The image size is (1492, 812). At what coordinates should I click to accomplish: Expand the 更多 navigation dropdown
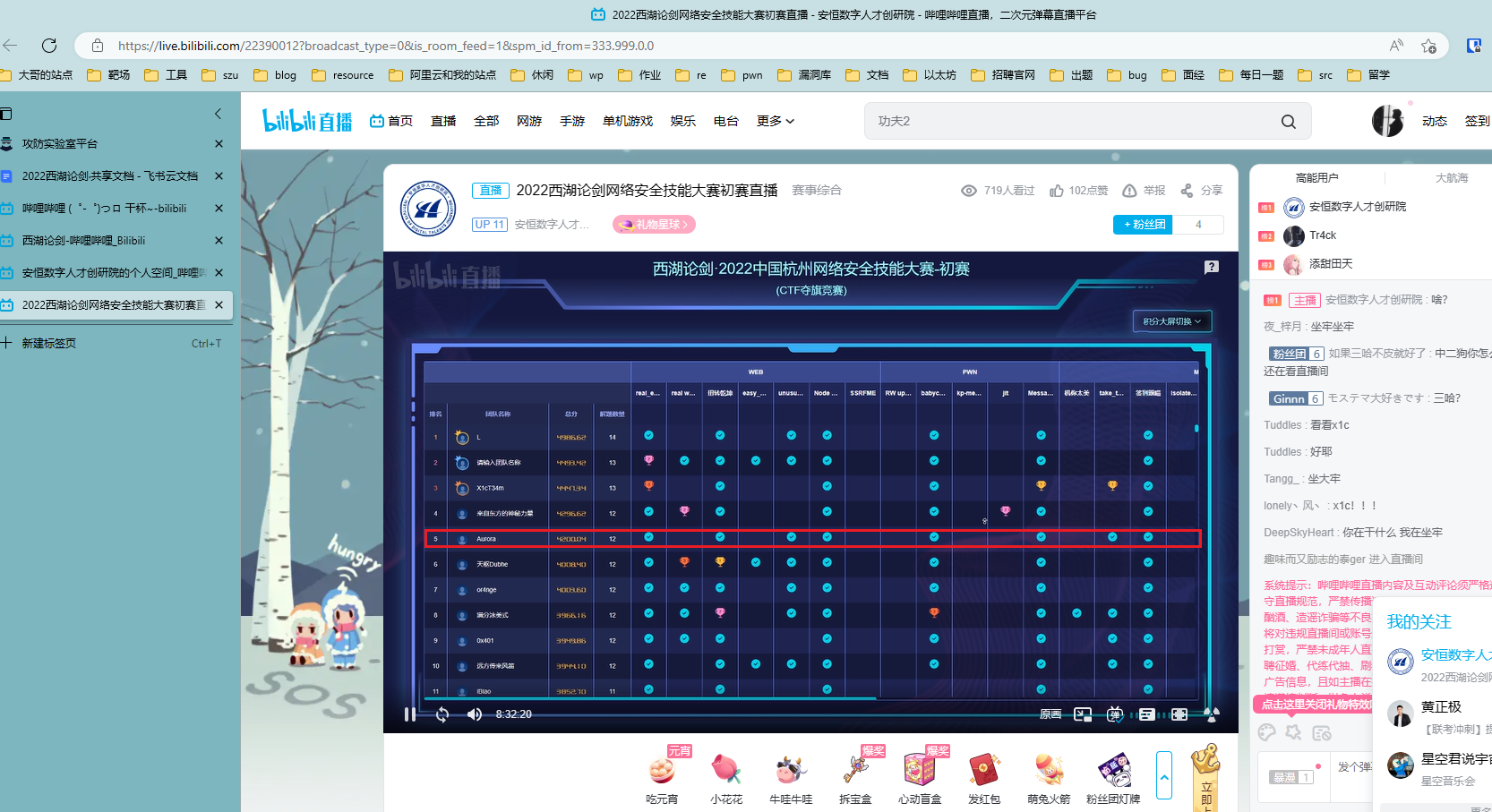tap(775, 121)
